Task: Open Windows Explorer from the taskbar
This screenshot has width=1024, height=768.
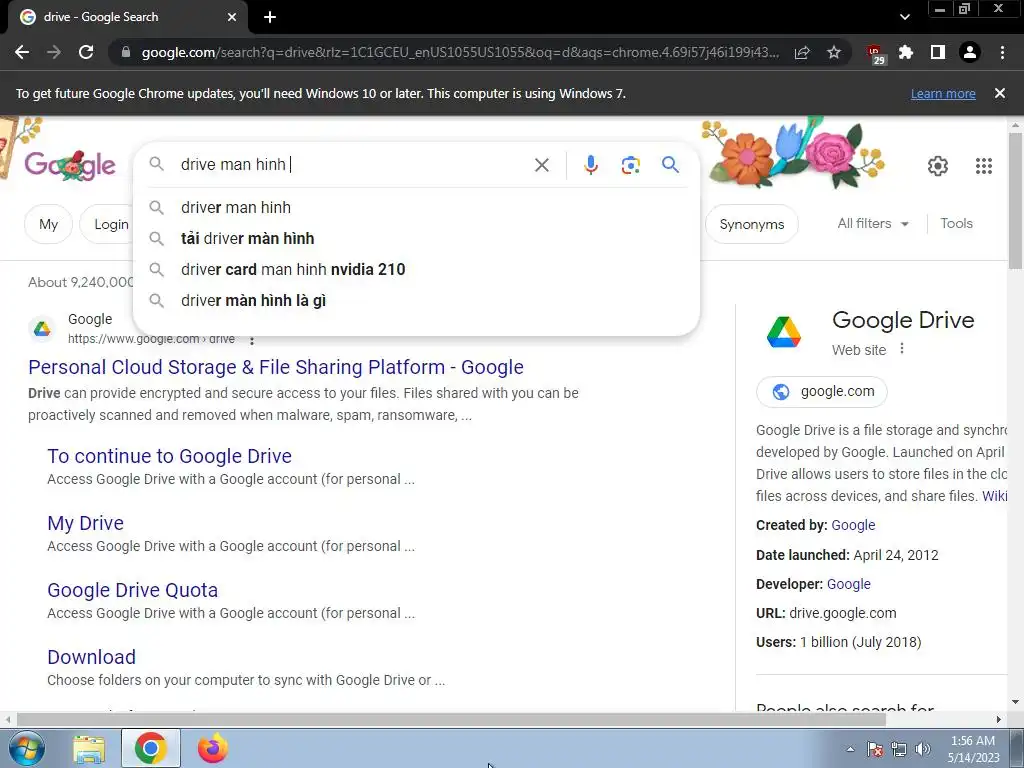Action: pos(89,748)
